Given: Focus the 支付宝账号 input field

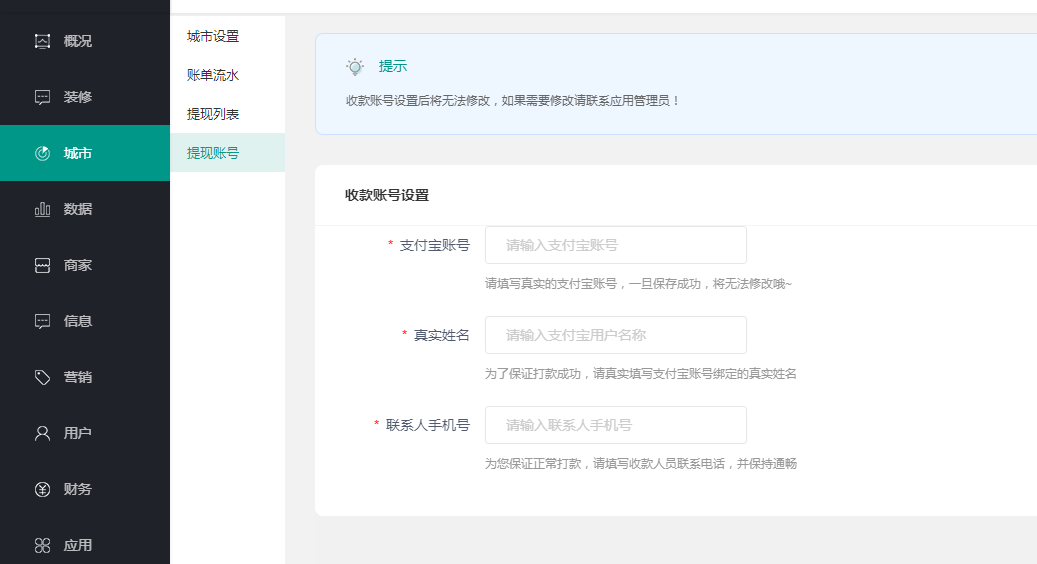Looking at the screenshot, I should pyautogui.click(x=615, y=245).
